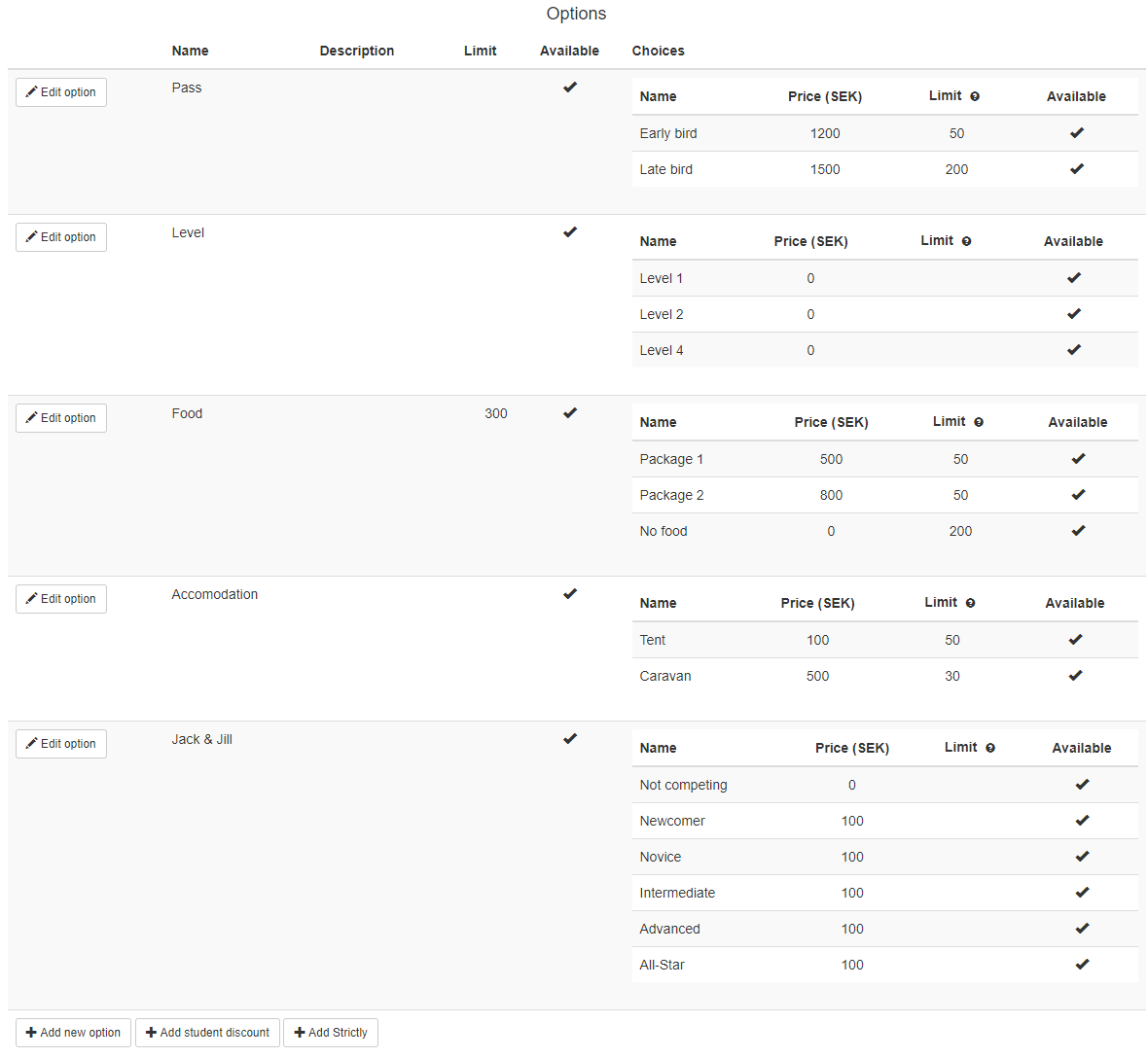Click the Jack & Jill option available checkmark
Image resolution: width=1148 pixels, height=1058 pixels.
tap(570, 739)
